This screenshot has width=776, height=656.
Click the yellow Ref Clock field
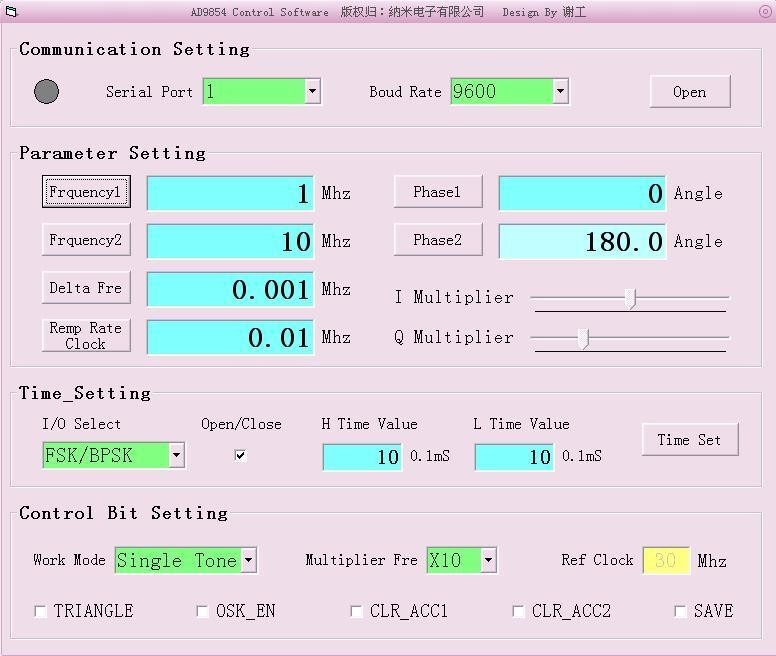[x=666, y=561]
